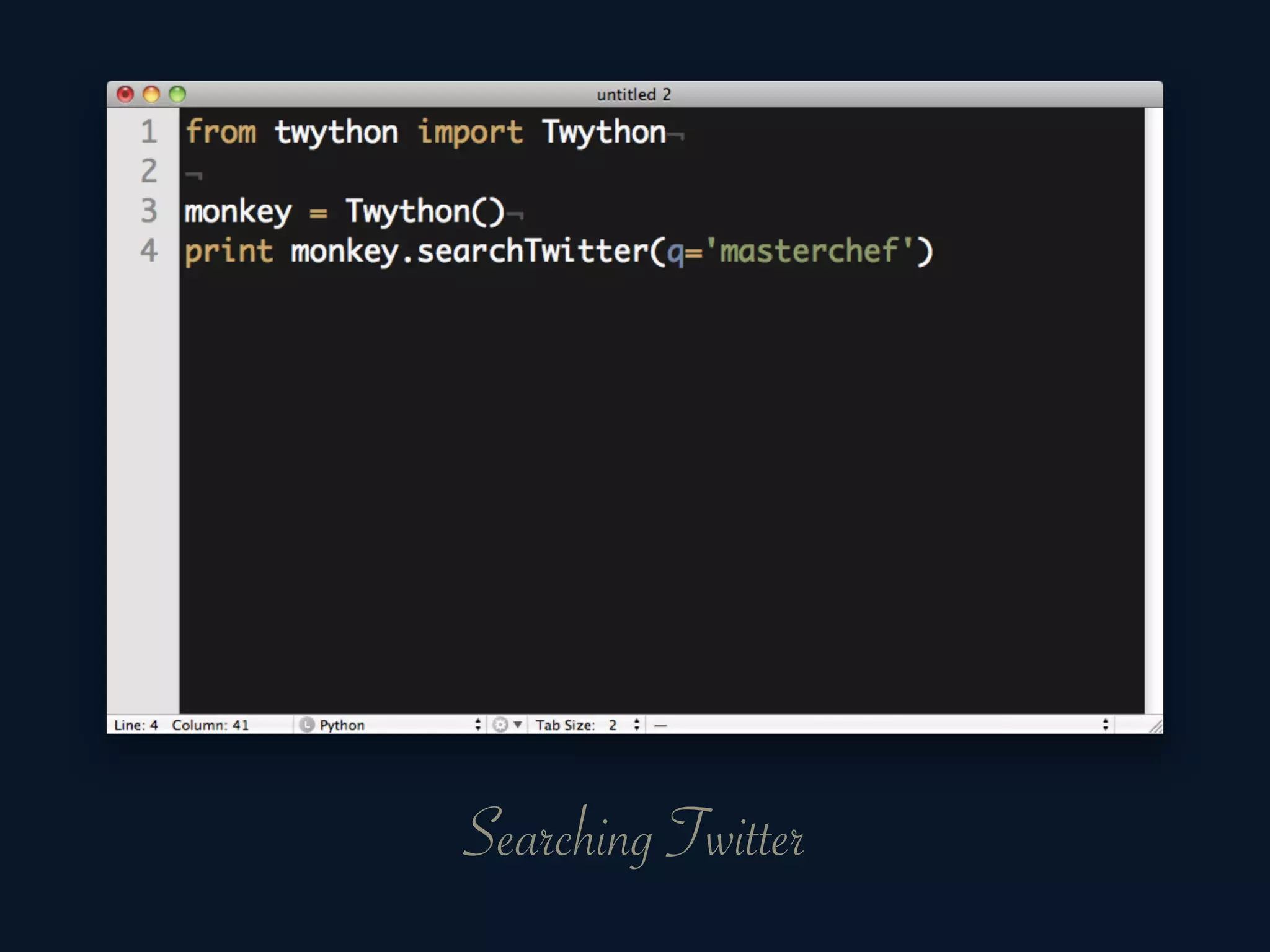Image resolution: width=1270 pixels, height=952 pixels.
Task: Click the vertical scrollbar track on right
Action: click(1153, 409)
